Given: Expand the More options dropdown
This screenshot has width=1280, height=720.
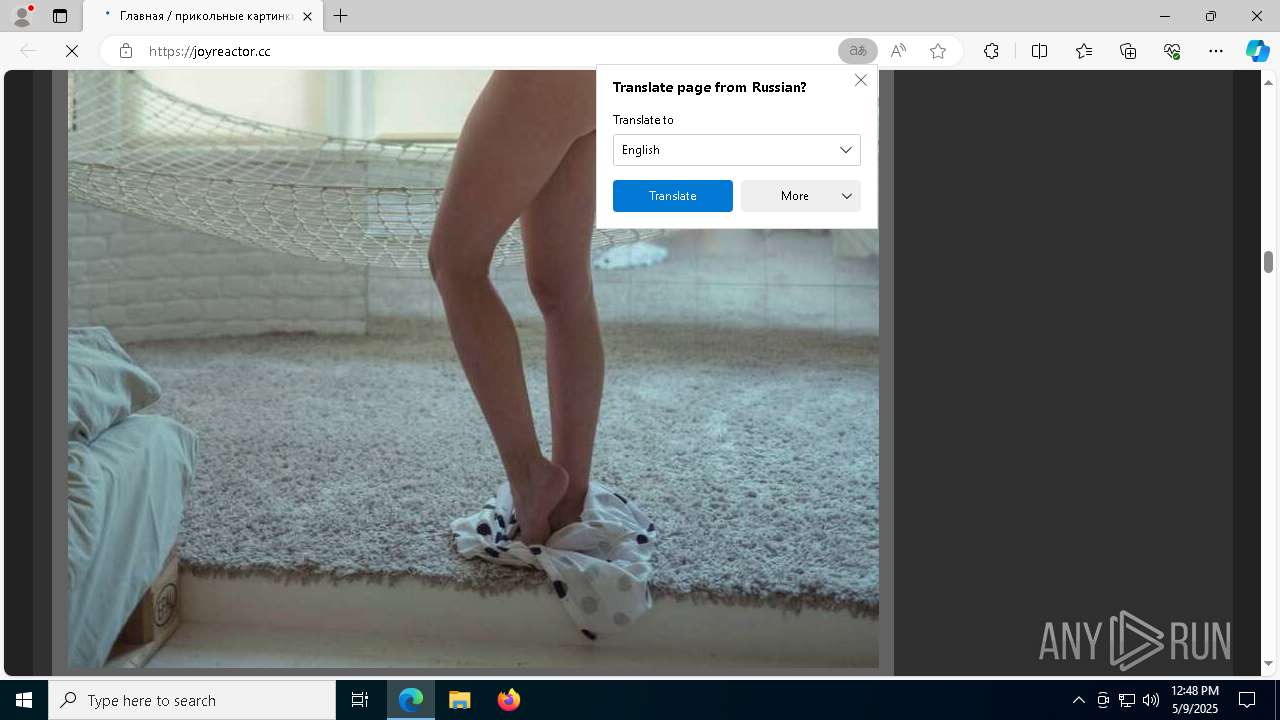Looking at the screenshot, I should pyautogui.click(x=800, y=196).
